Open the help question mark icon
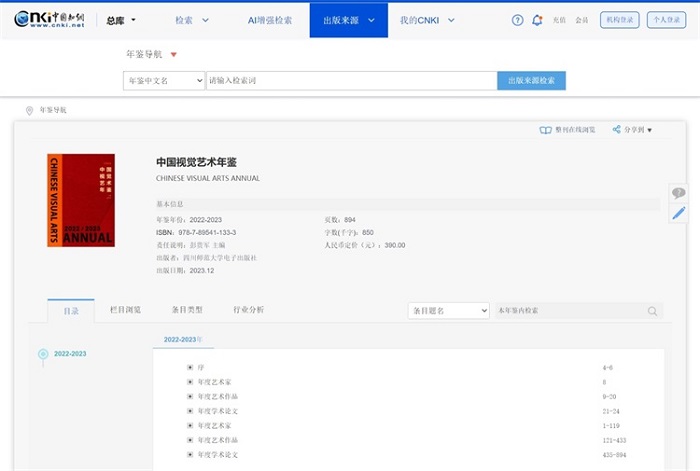Screen dimensions: 700x471 click(517, 20)
